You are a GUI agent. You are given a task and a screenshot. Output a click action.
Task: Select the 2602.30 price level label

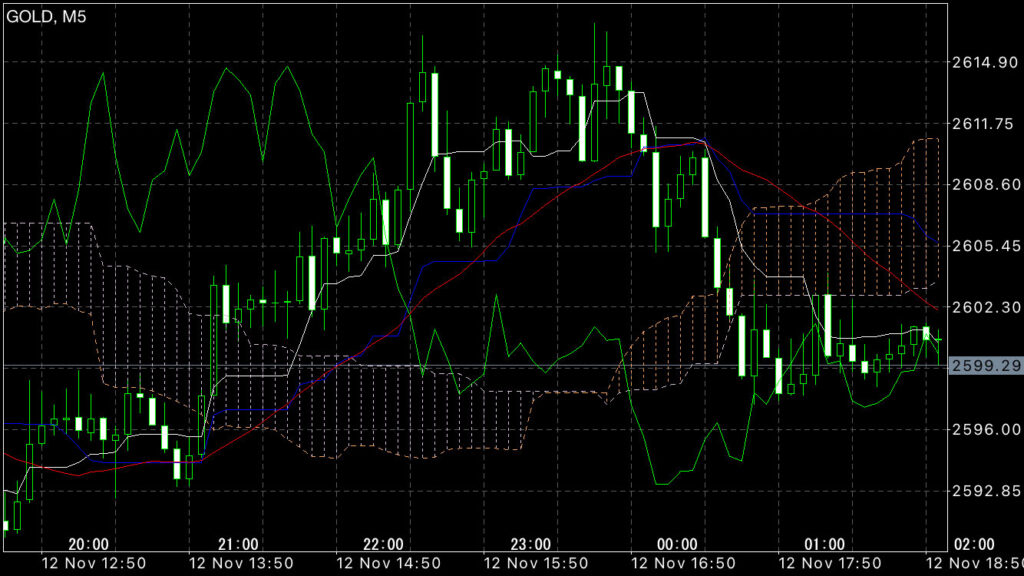coord(984,306)
